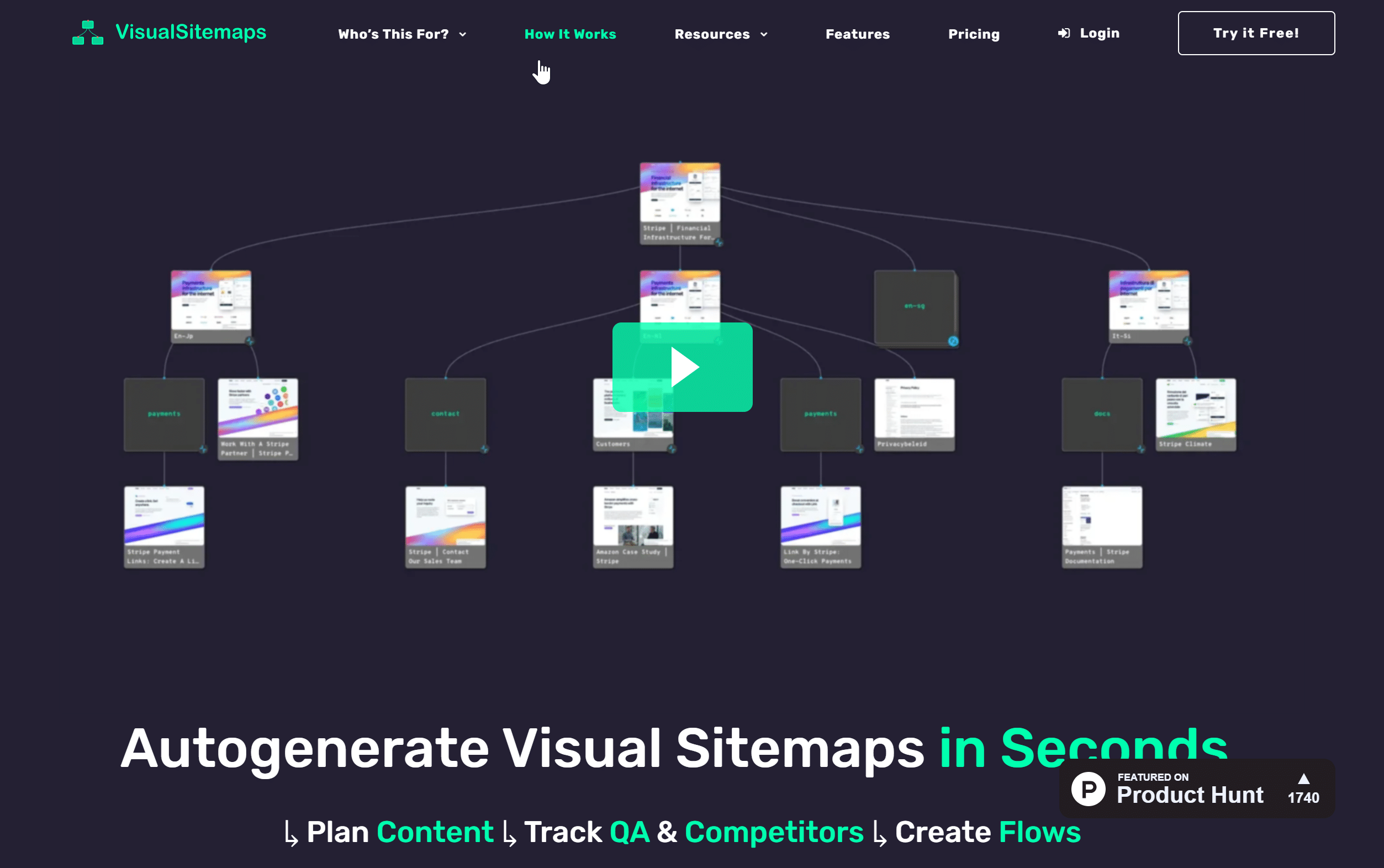
Task: Open the VisualSitemaps home link text
Action: [191, 32]
